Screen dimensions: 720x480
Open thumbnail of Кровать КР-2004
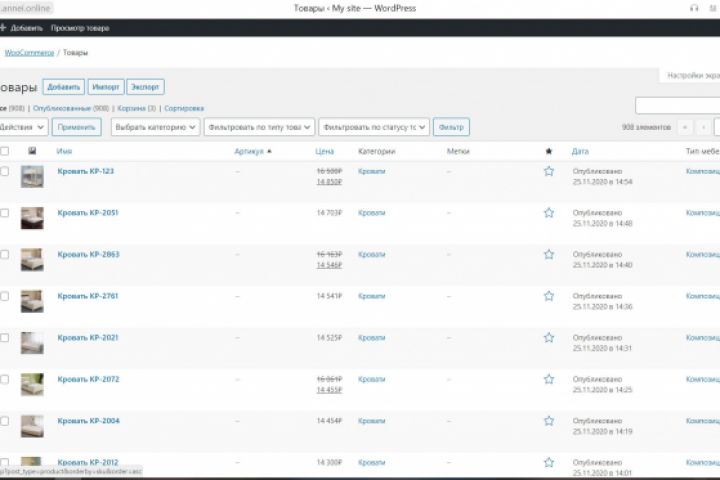pyautogui.click(x=32, y=426)
